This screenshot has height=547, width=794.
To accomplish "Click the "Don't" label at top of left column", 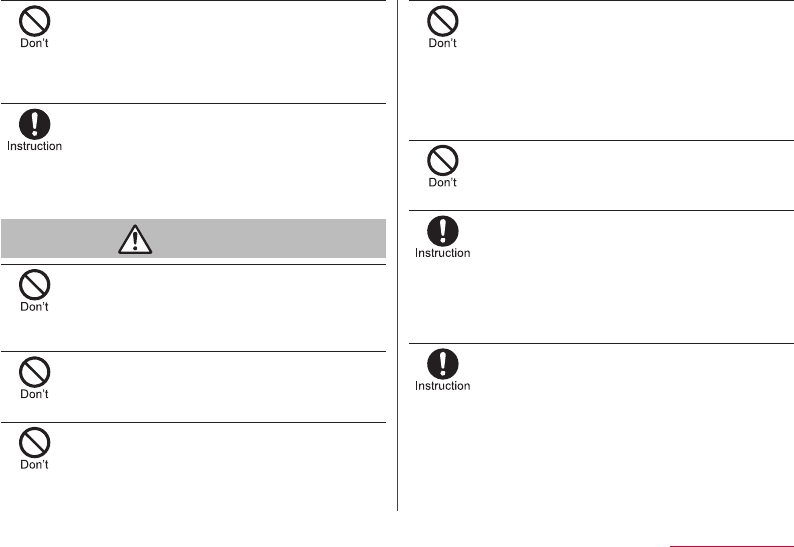I will pyautogui.click(x=35, y=43).
